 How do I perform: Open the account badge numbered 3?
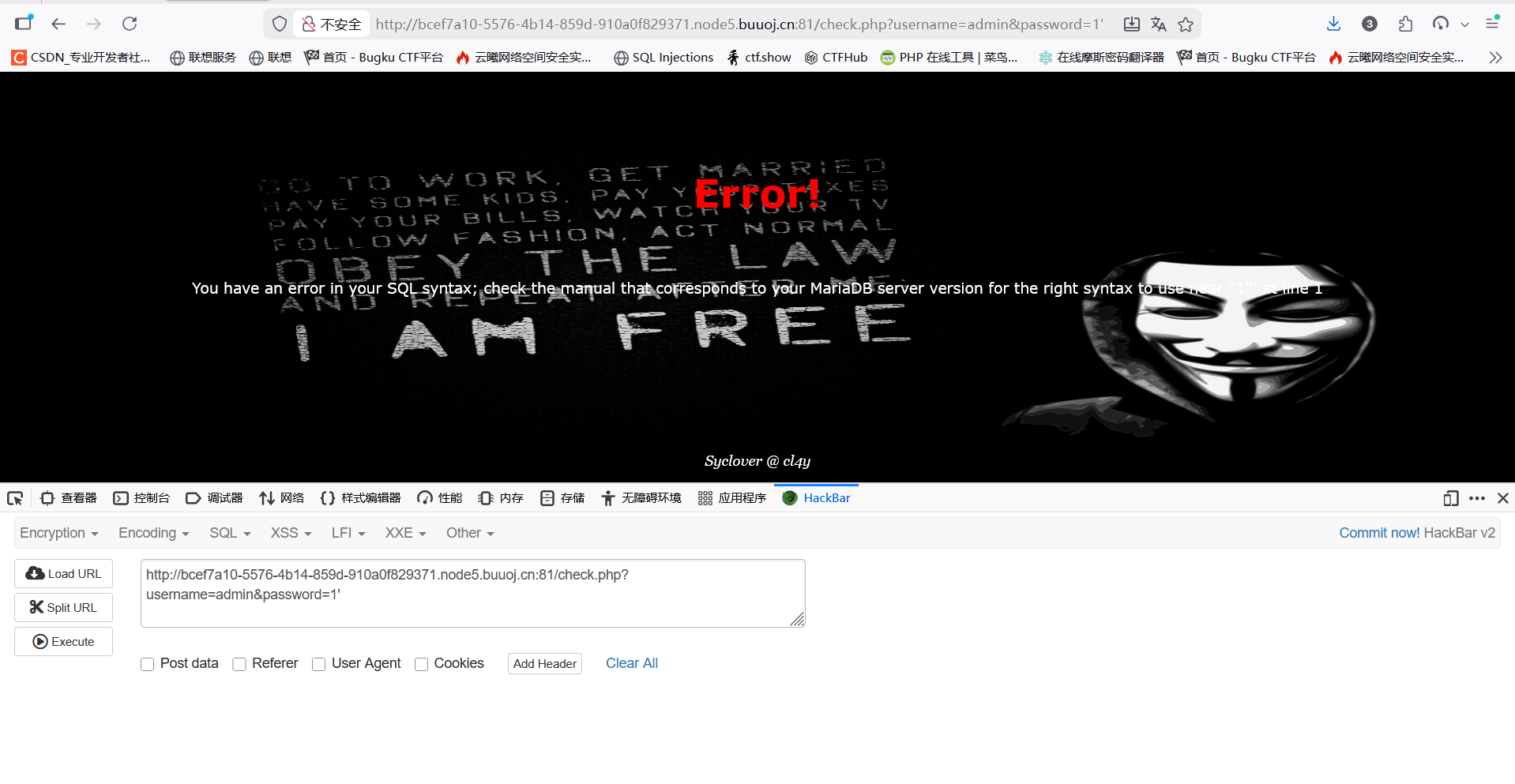(x=1370, y=24)
